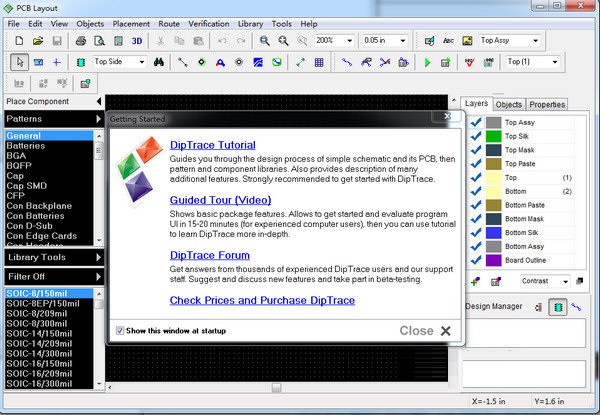
Task: Click the Place Picture icon
Action: [x=467, y=41]
